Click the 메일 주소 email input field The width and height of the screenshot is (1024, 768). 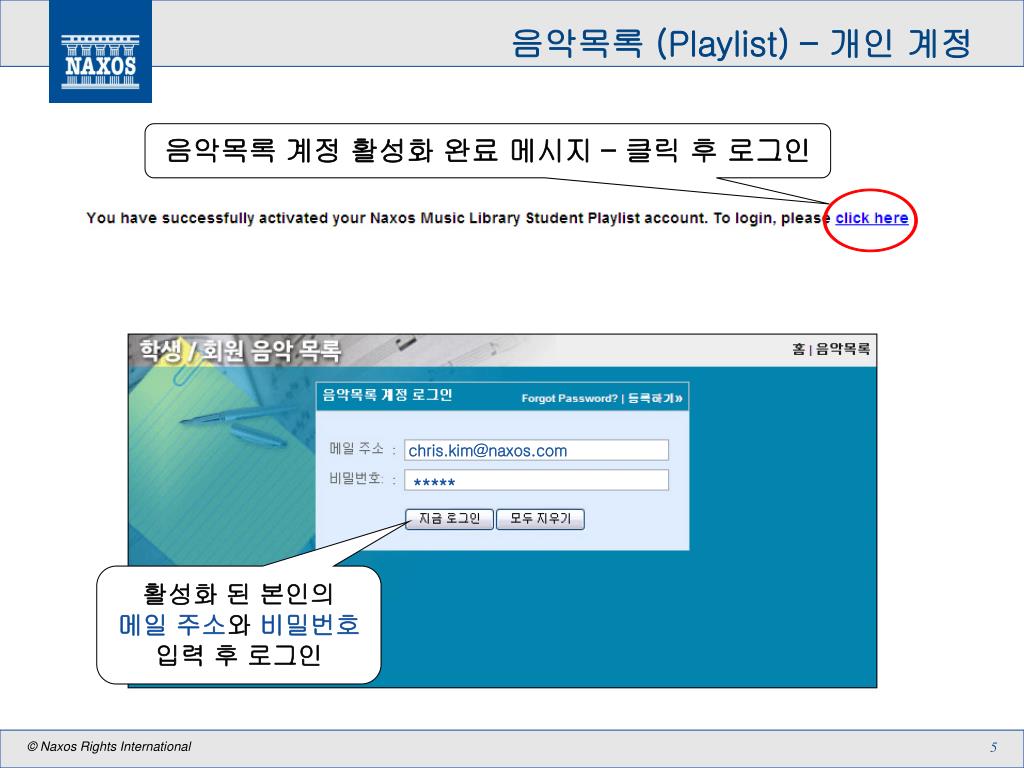click(536, 450)
